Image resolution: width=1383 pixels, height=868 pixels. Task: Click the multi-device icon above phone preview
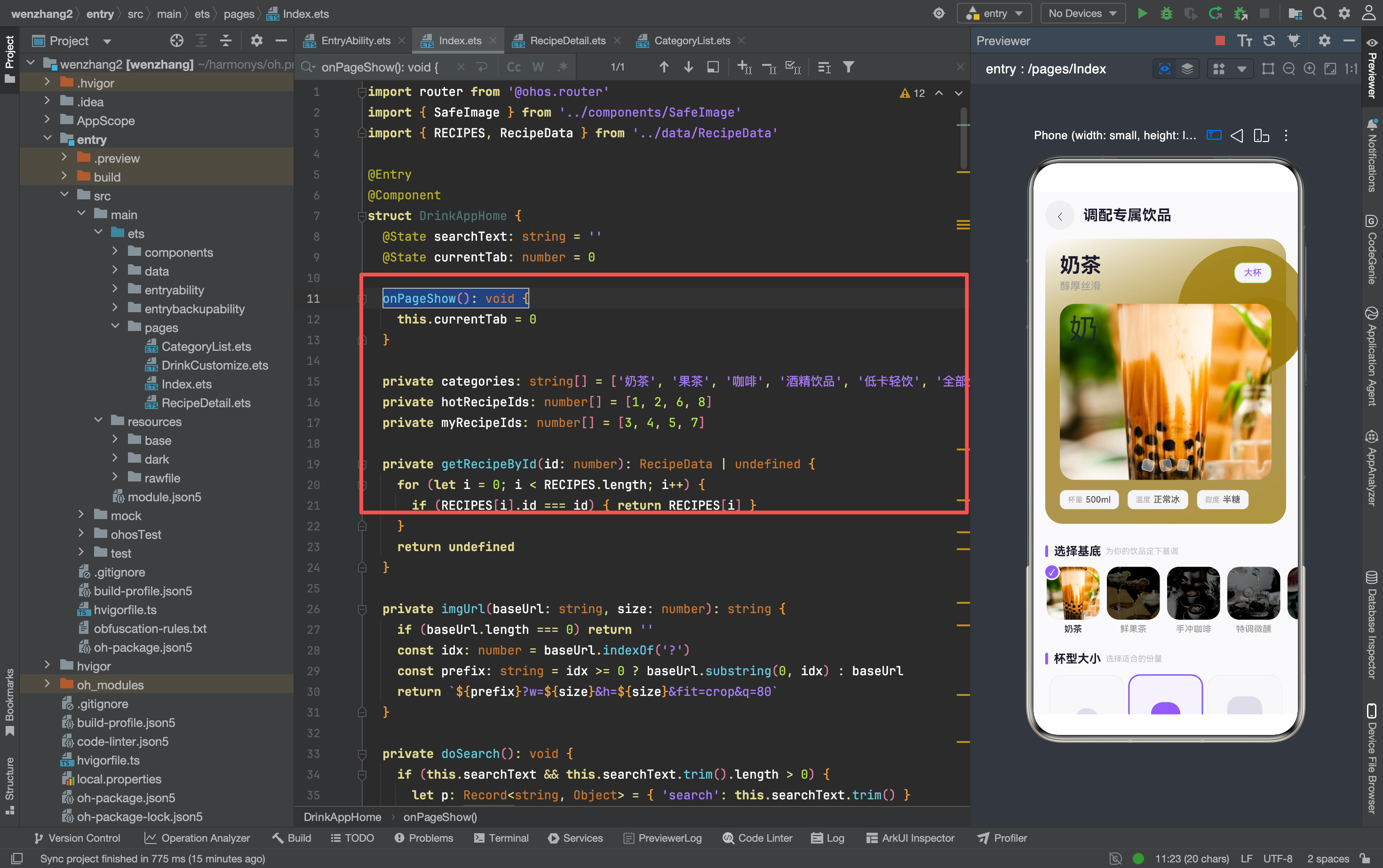click(1261, 135)
